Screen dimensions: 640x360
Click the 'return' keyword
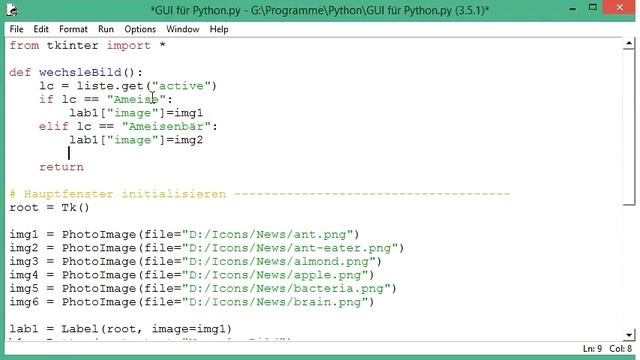click(x=61, y=167)
